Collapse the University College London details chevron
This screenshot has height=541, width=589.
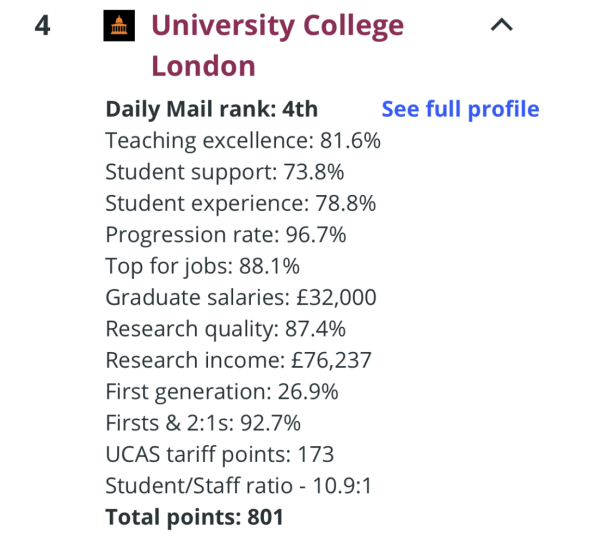[501, 25]
